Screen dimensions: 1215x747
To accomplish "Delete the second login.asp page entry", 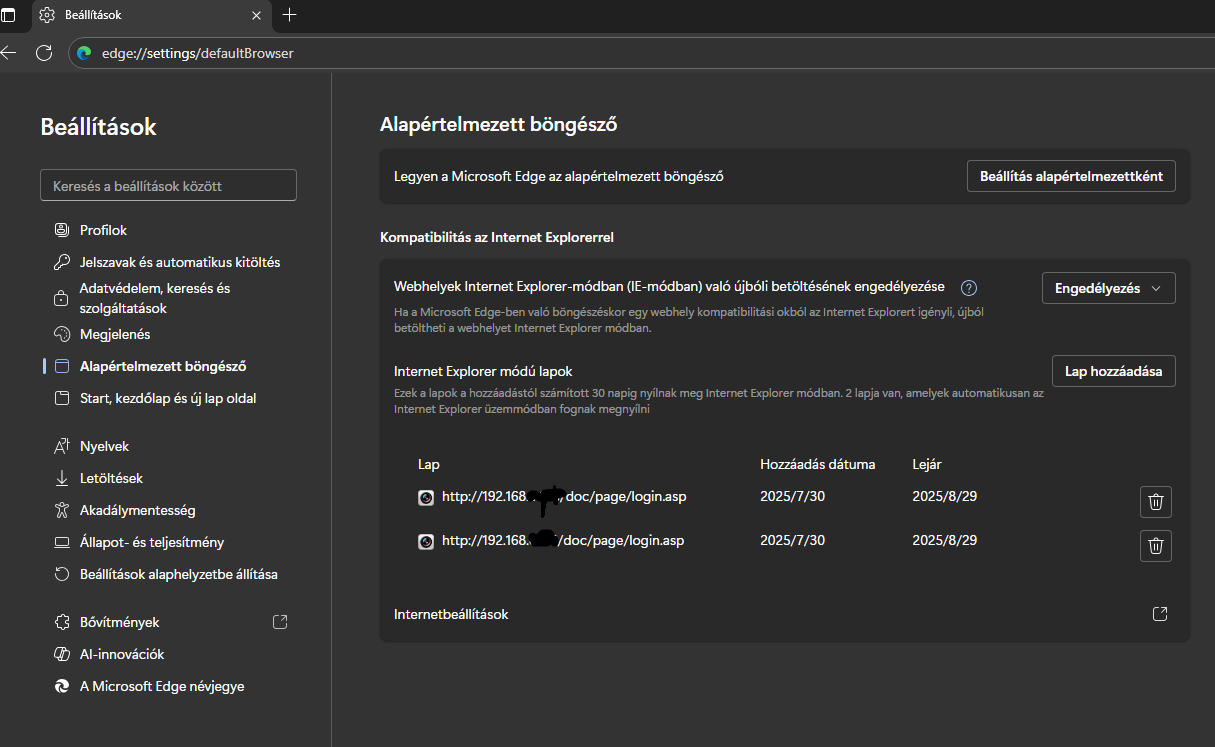I will (x=1156, y=546).
